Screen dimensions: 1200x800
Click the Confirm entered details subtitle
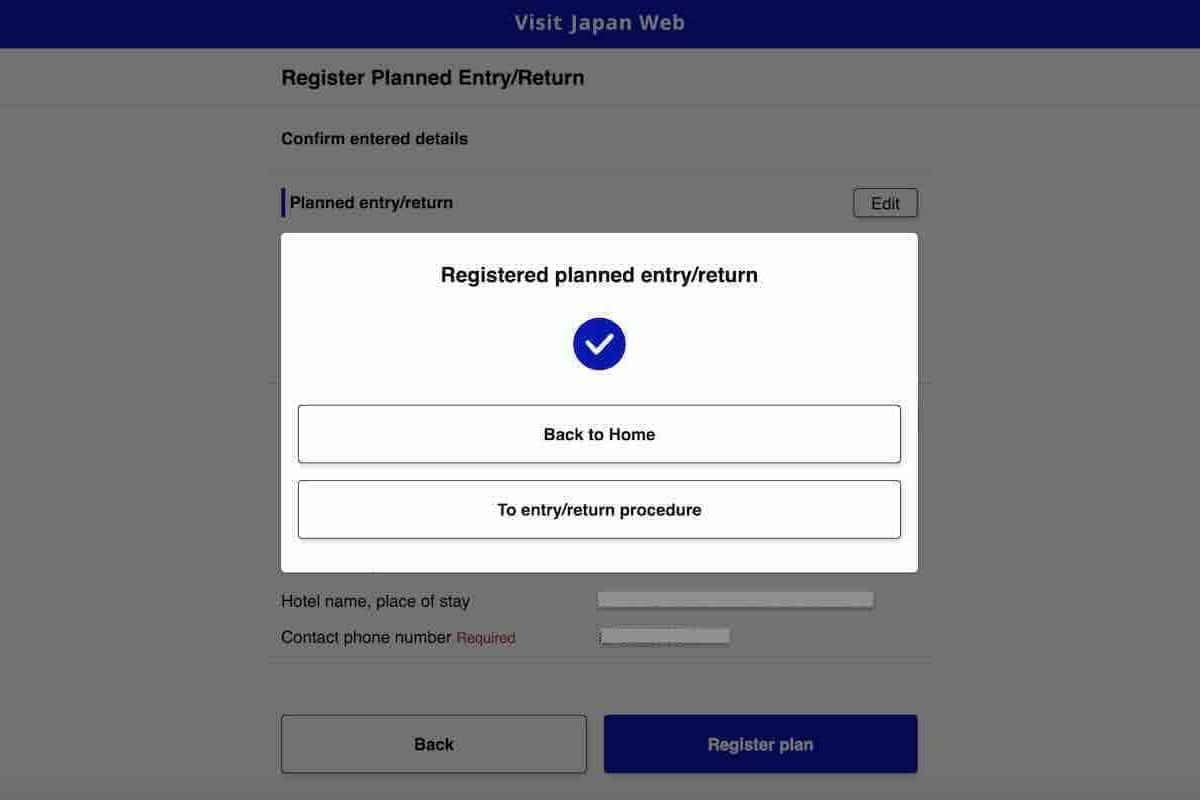coord(374,139)
